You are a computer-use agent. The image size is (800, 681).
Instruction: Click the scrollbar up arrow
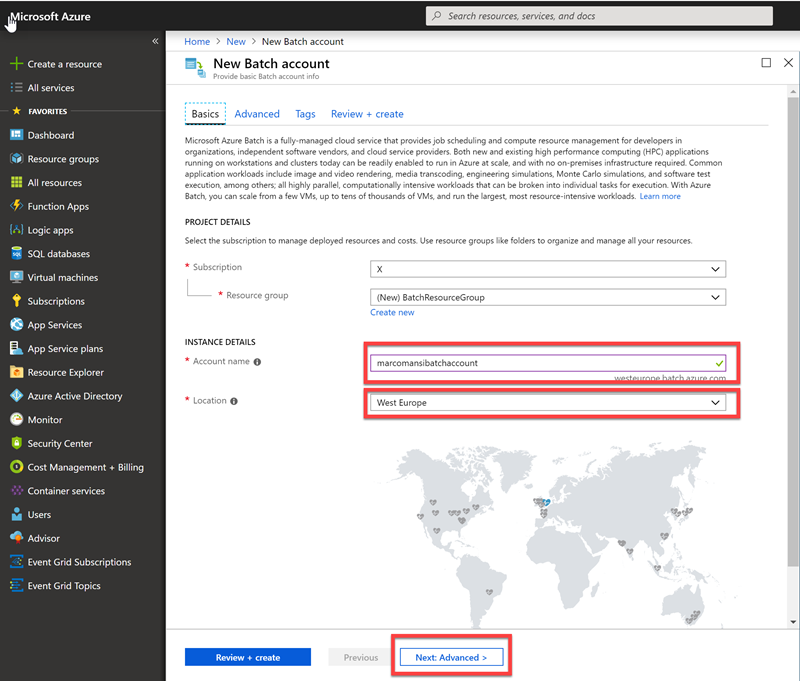[793, 92]
